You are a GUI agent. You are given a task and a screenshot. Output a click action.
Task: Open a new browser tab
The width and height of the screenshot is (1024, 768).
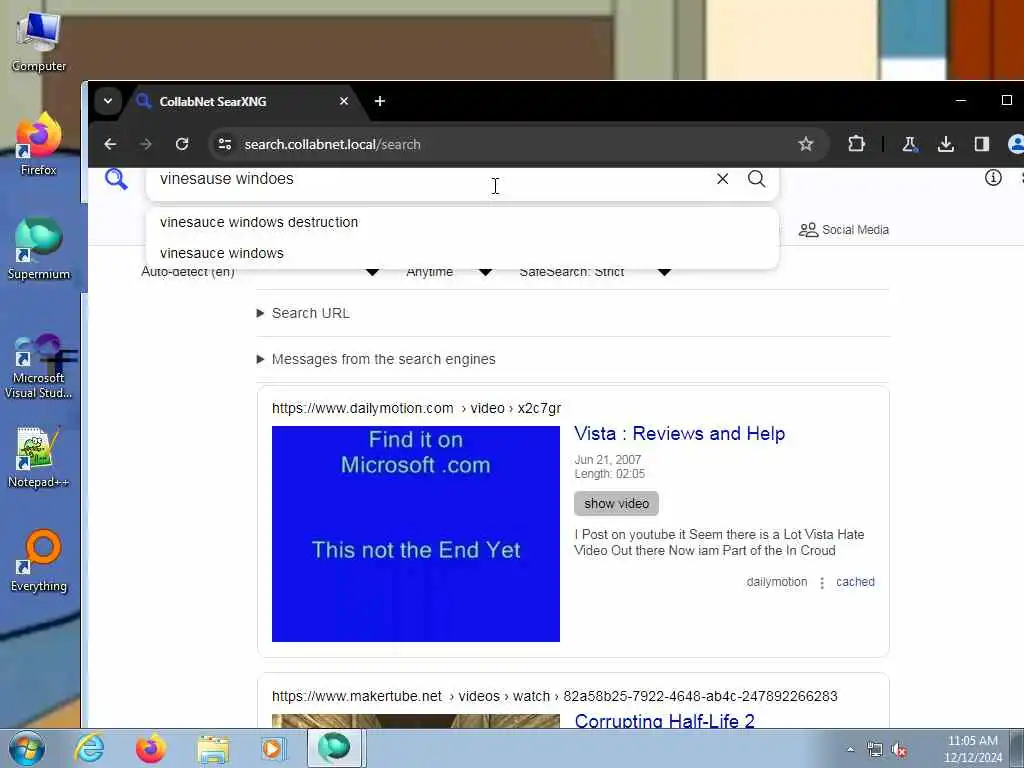tap(380, 101)
